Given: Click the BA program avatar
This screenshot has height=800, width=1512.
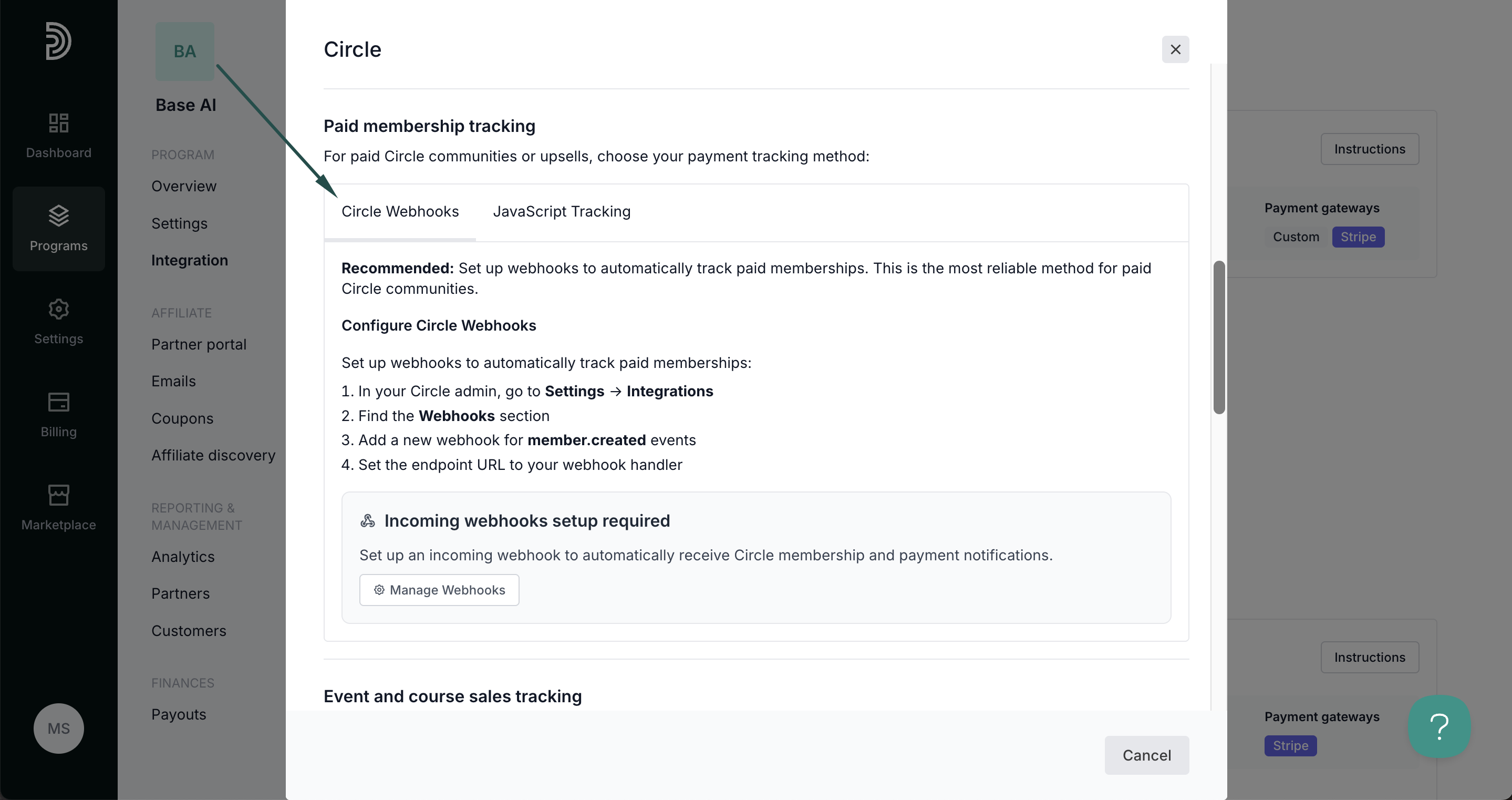Looking at the screenshot, I should pos(185,51).
